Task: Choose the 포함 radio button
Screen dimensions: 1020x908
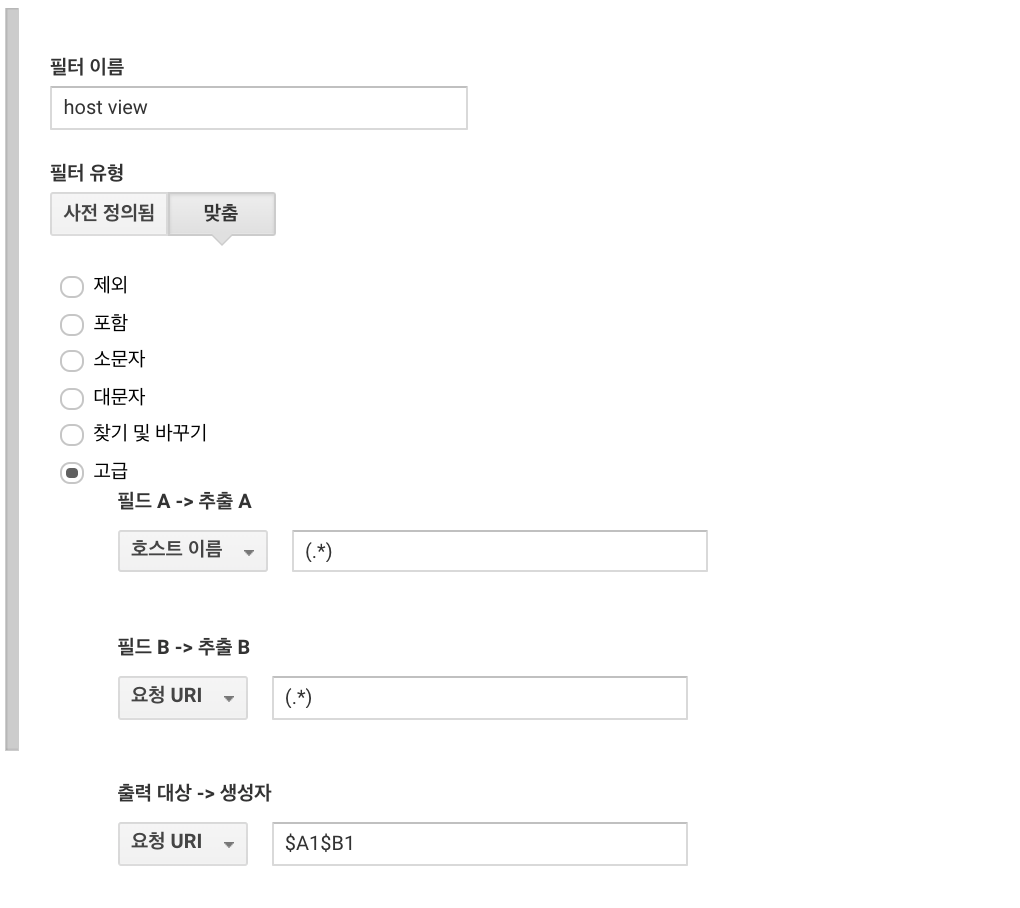Action: [x=72, y=324]
